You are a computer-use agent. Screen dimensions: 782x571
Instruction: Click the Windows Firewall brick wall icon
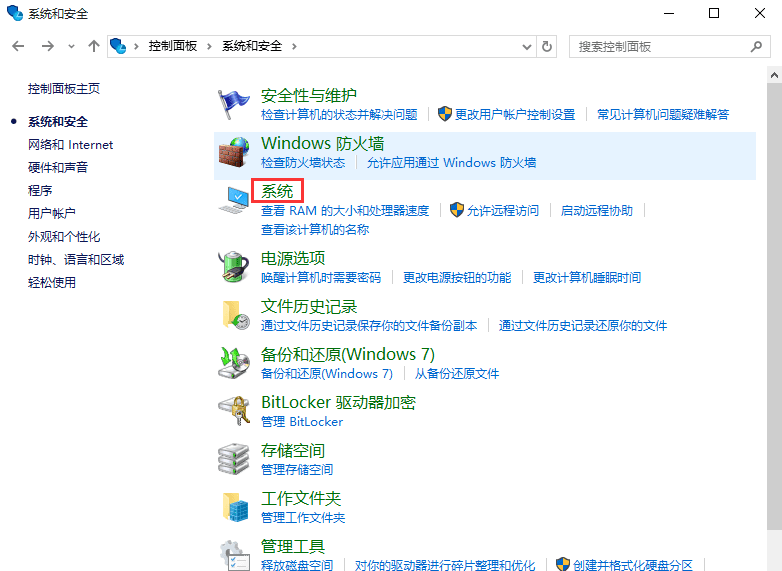[233, 152]
